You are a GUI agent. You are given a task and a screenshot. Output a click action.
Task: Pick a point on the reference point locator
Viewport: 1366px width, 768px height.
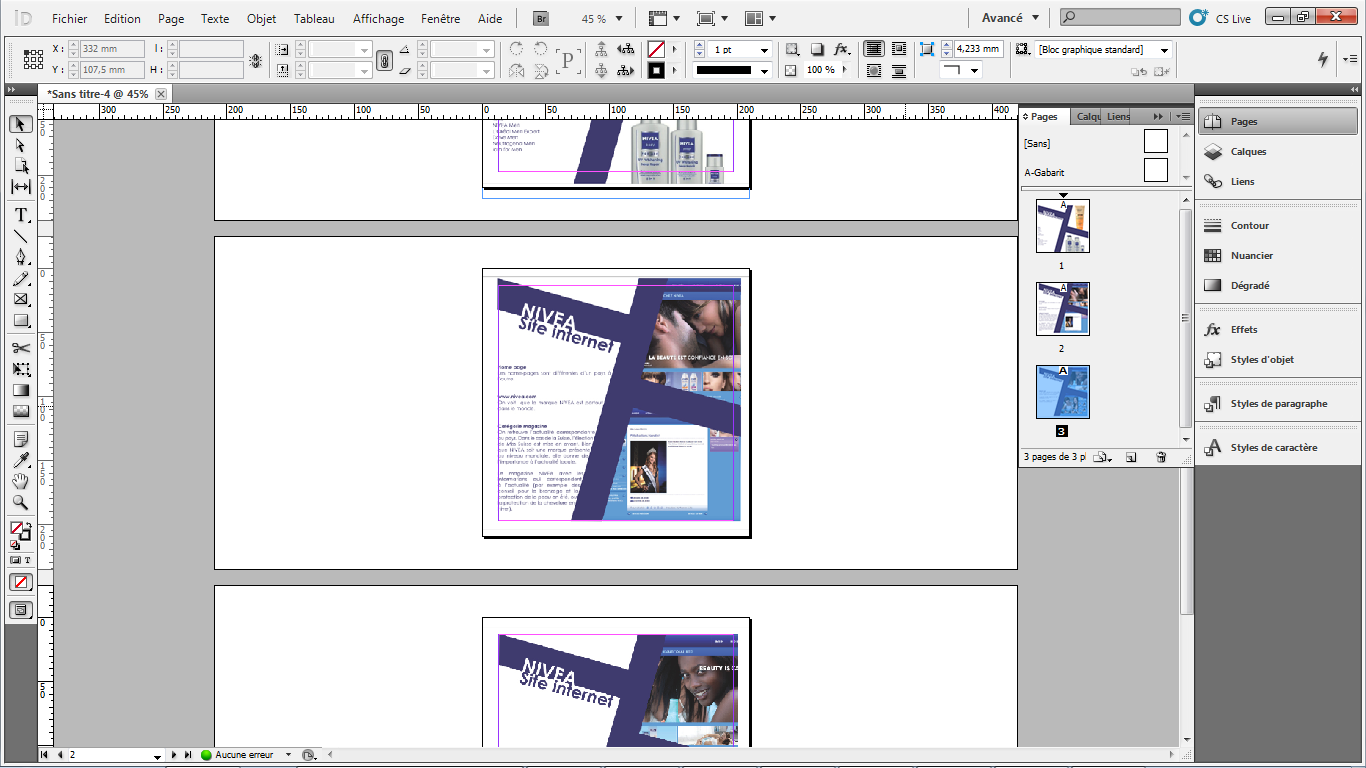pyautogui.click(x=33, y=59)
